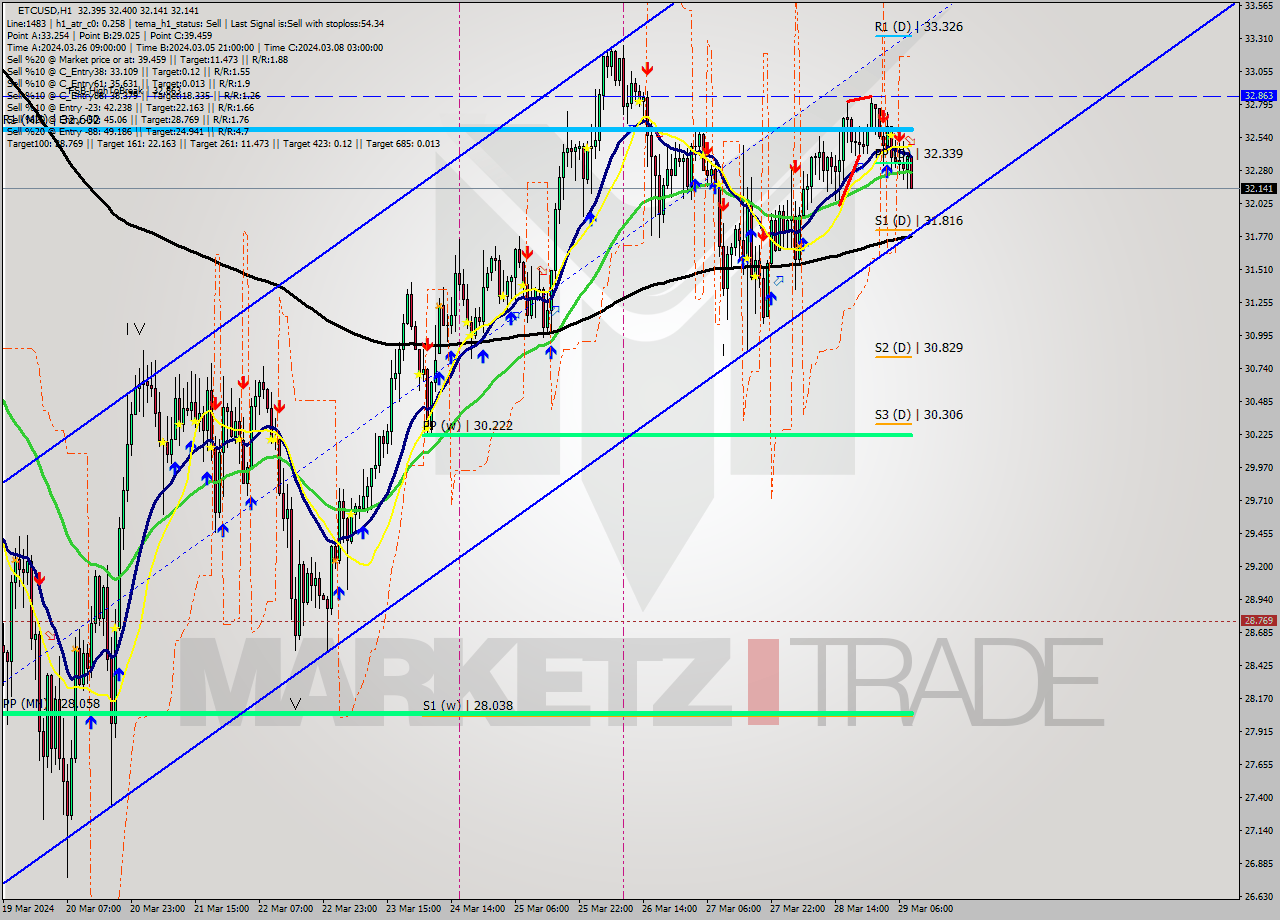
Task: Click the 32.863 price tag on axis
Action: 1258,96
